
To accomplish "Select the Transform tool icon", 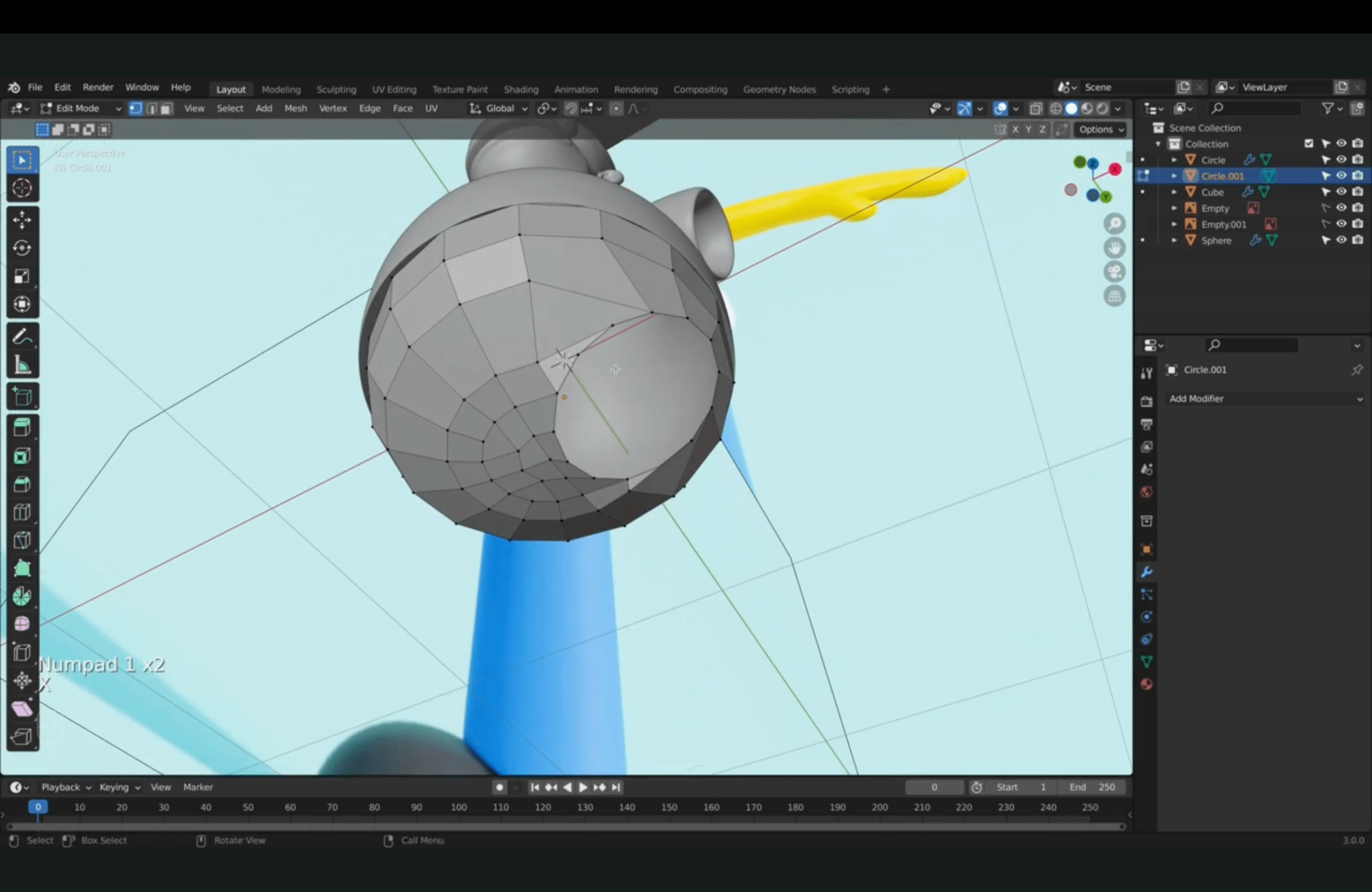I will (x=22, y=304).
